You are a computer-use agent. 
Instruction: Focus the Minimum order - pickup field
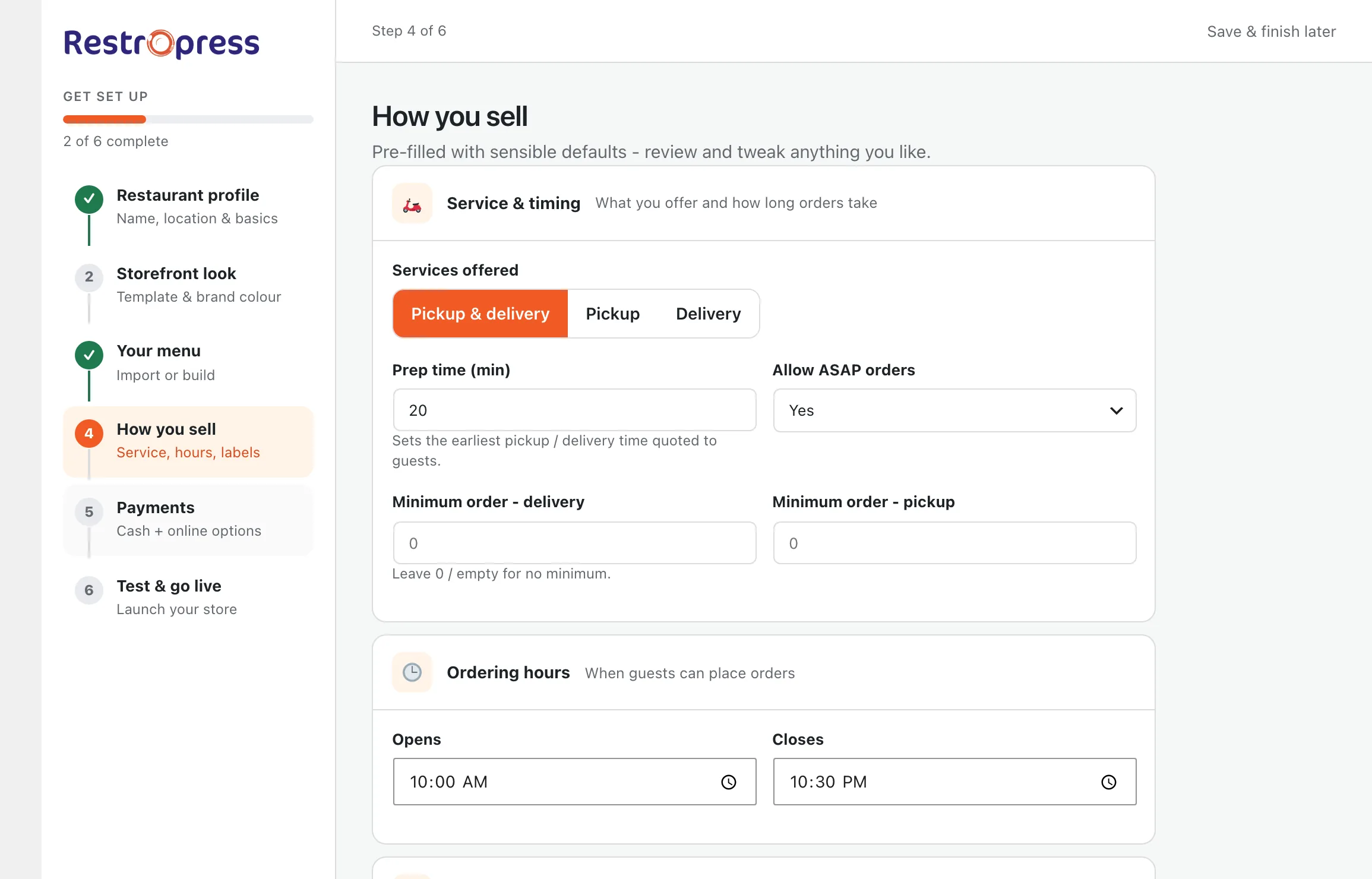tap(954, 543)
